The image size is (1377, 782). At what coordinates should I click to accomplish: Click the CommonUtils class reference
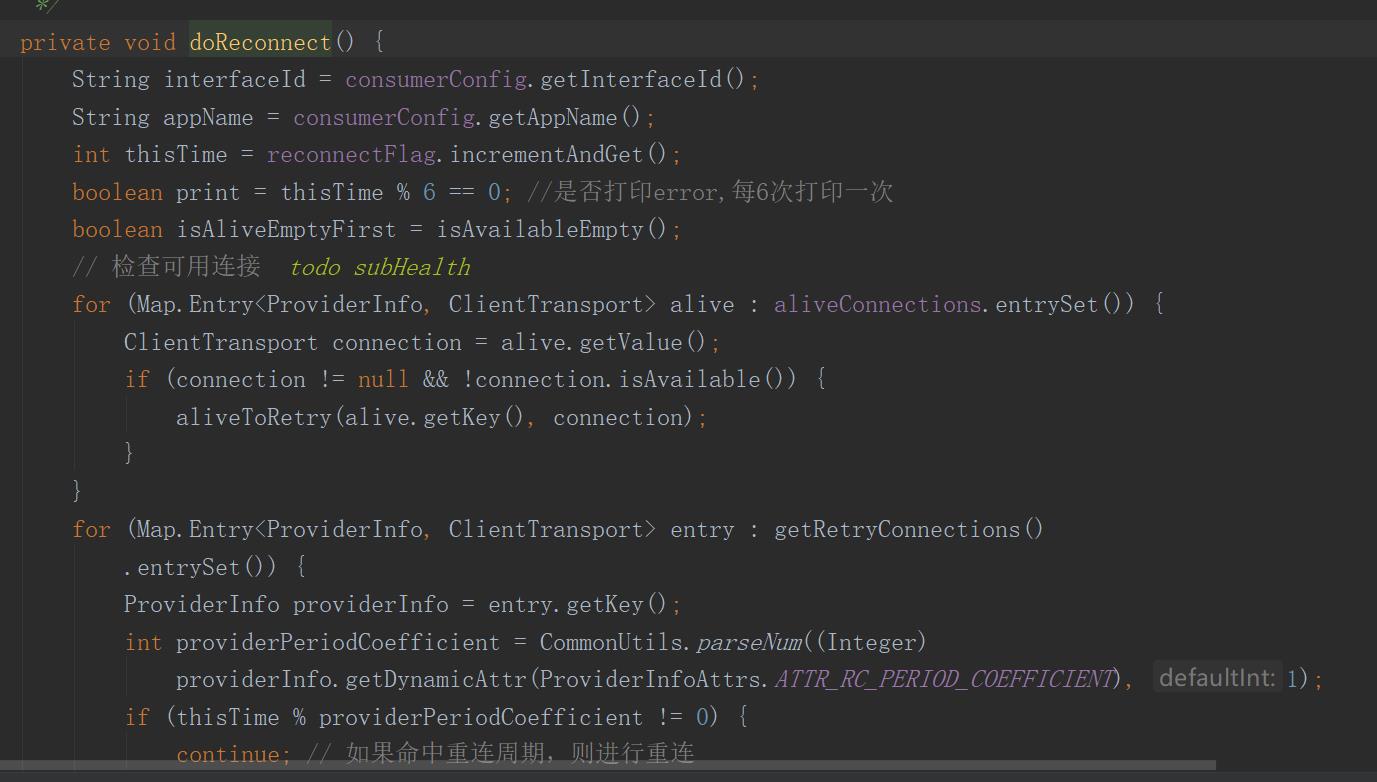coord(612,642)
